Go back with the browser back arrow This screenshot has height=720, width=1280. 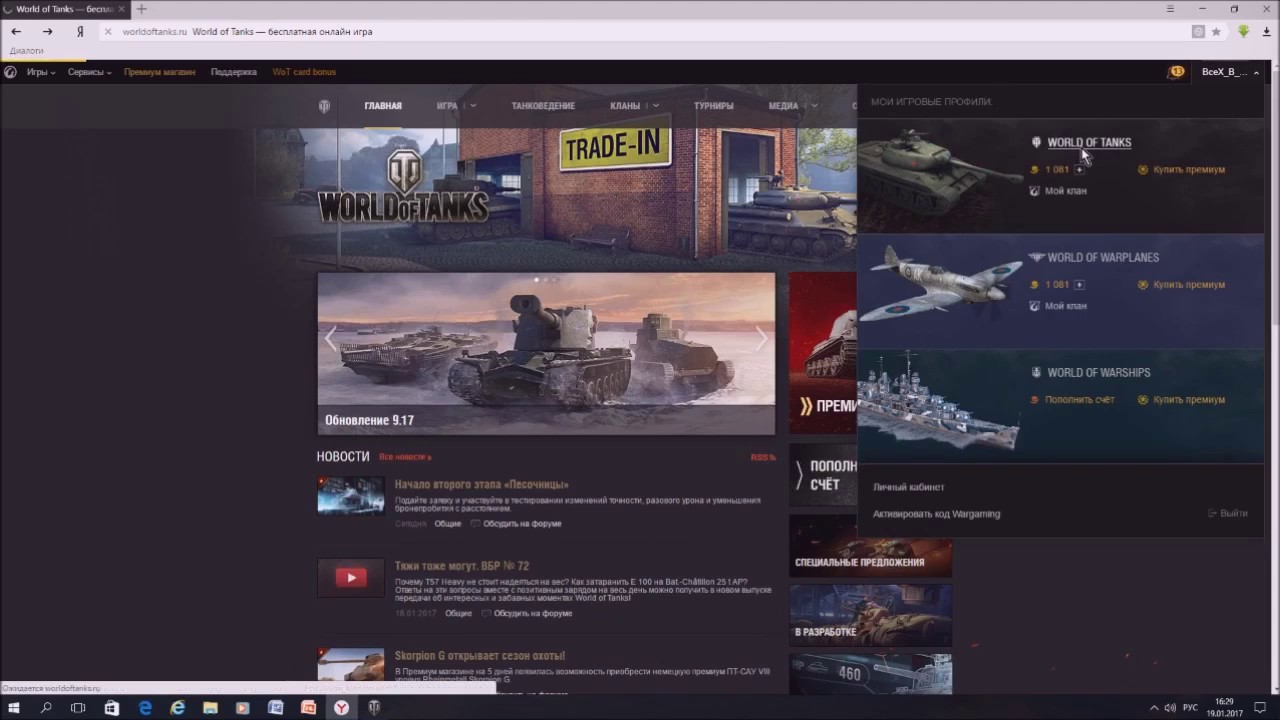tap(16, 31)
